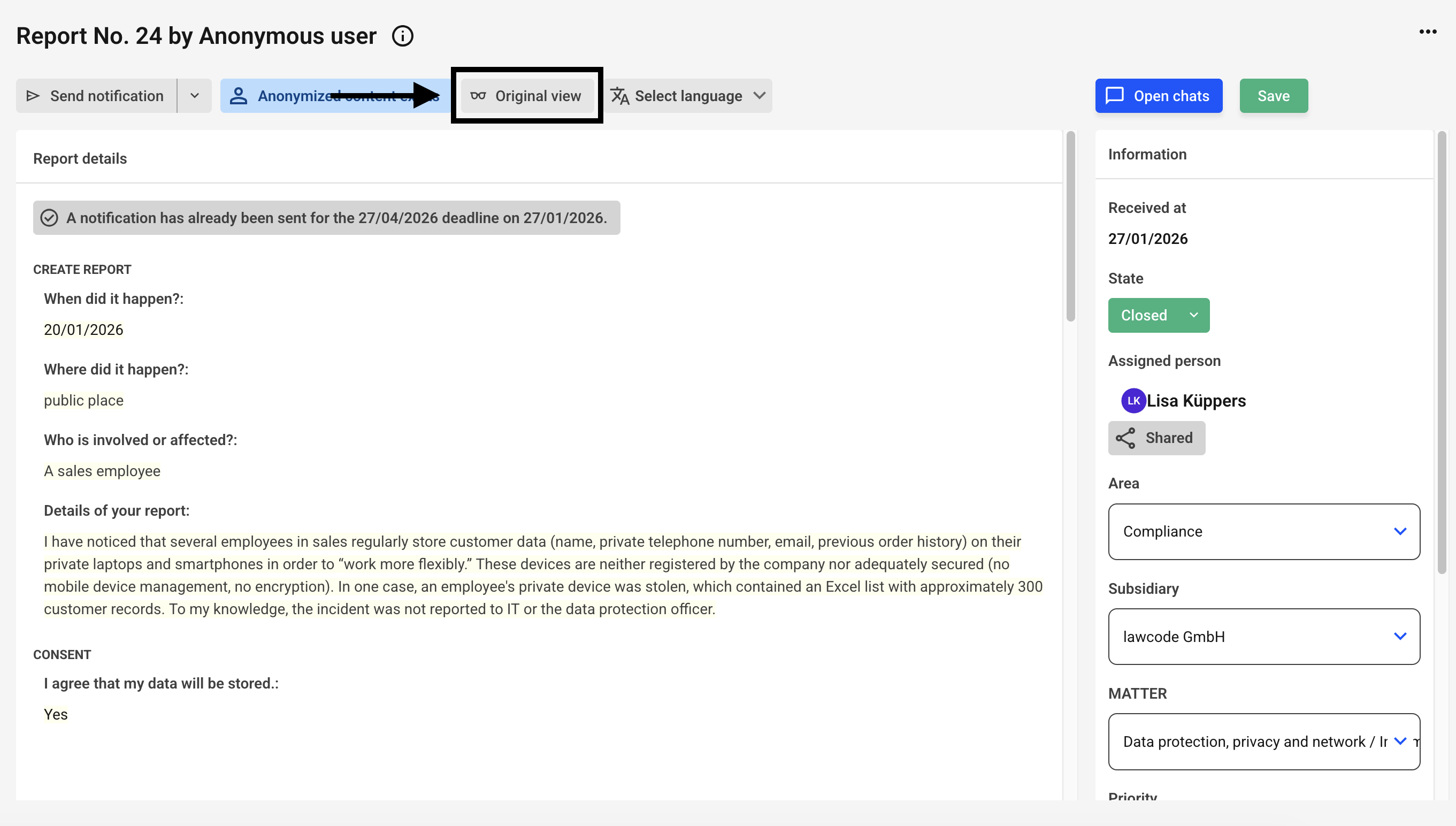This screenshot has width=1456, height=826.
Task: Open the Area dropdown showing Compliance
Action: 1264,532
